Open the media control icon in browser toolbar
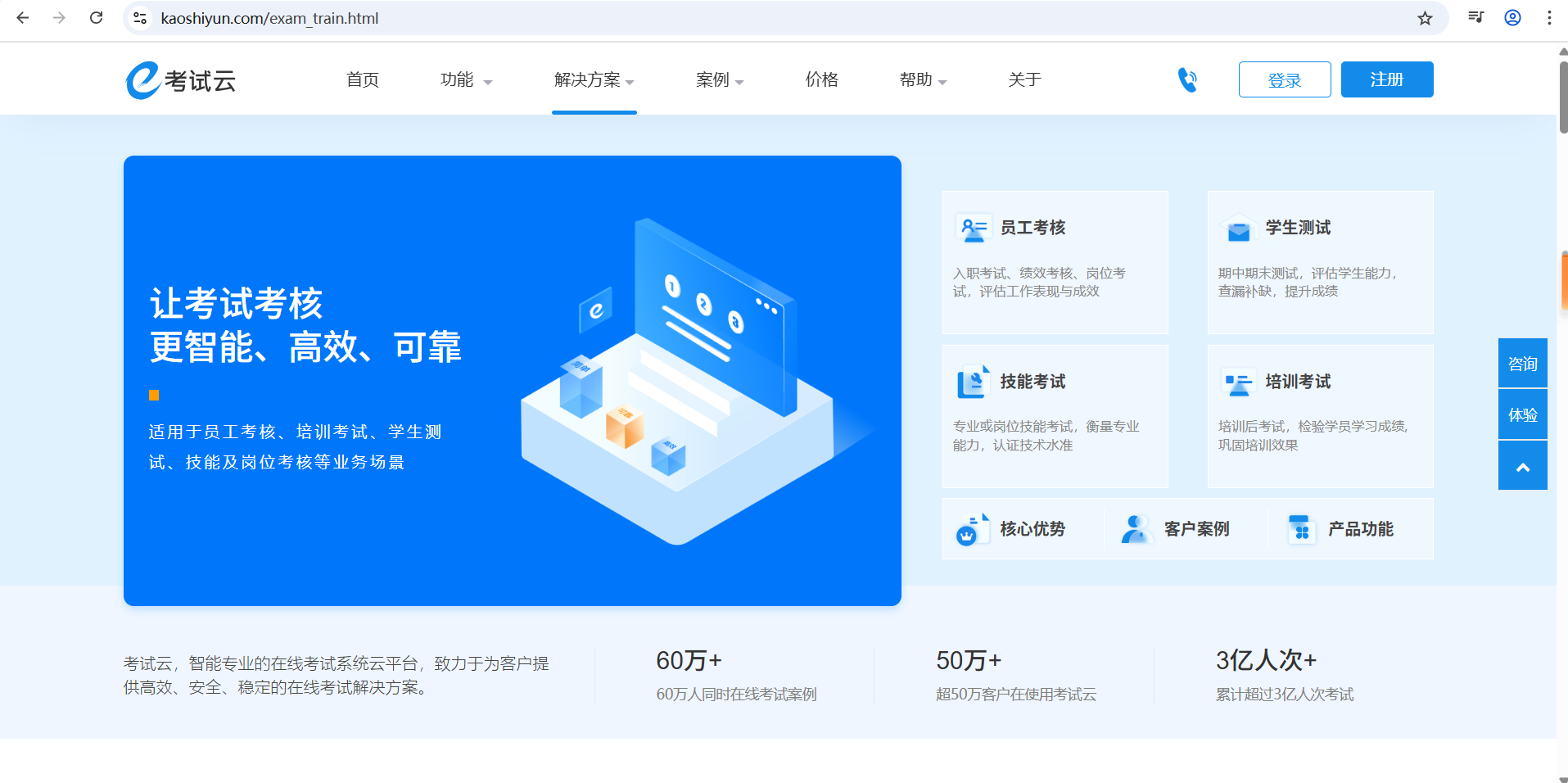The width and height of the screenshot is (1568, 783). coord(1475,18)
